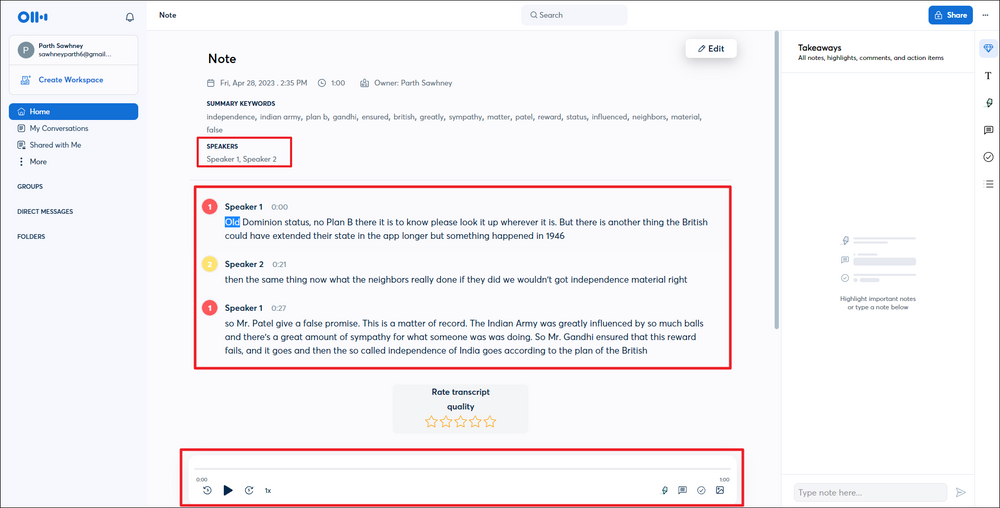1000x508 pixels.
Task: Select the Takeaways diamond icon in sidebar
Action: pos(988,49)
